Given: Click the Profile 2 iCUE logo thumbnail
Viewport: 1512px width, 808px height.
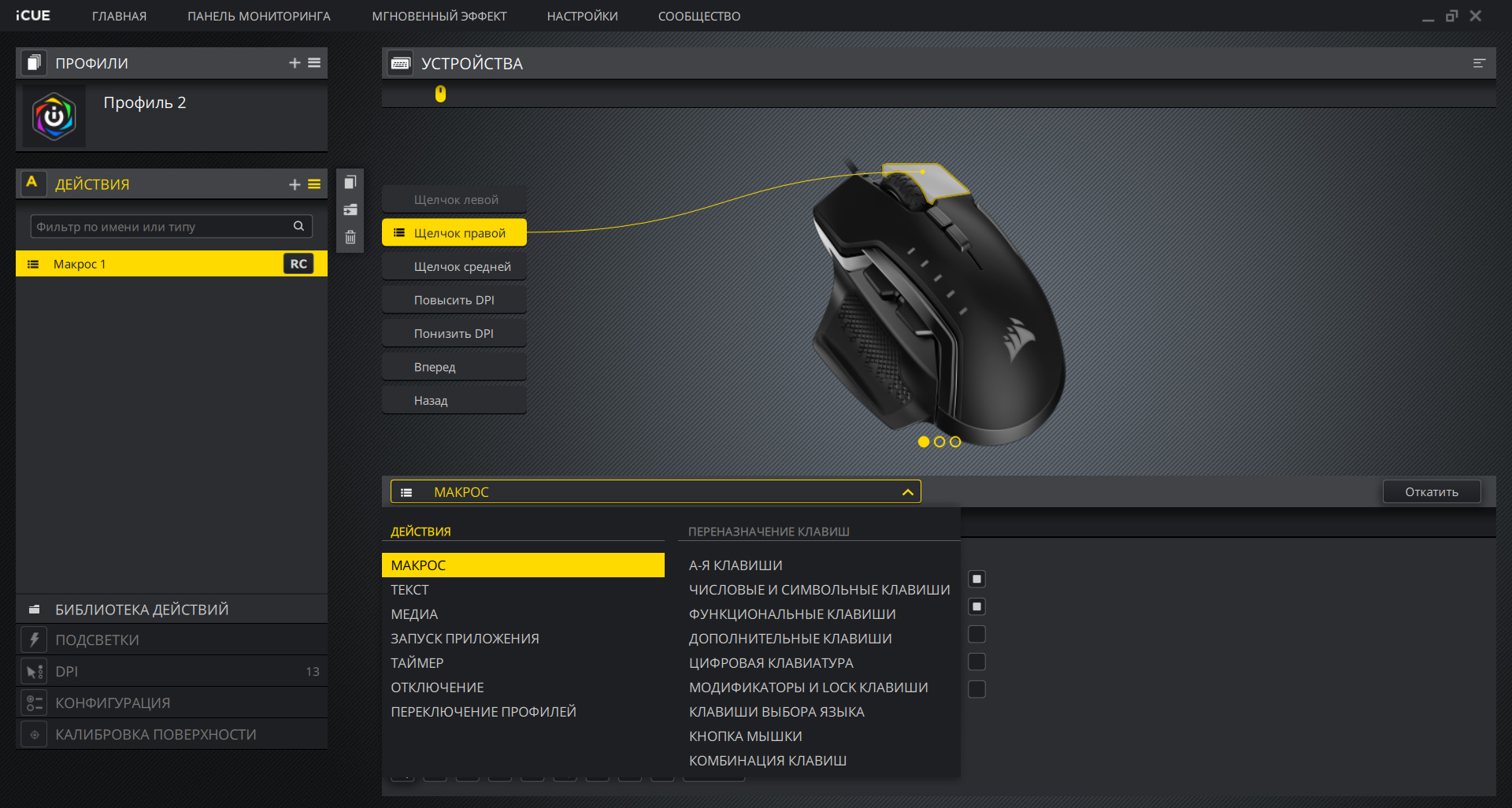Looking at the screenshot, I should [x=54, y=117].
